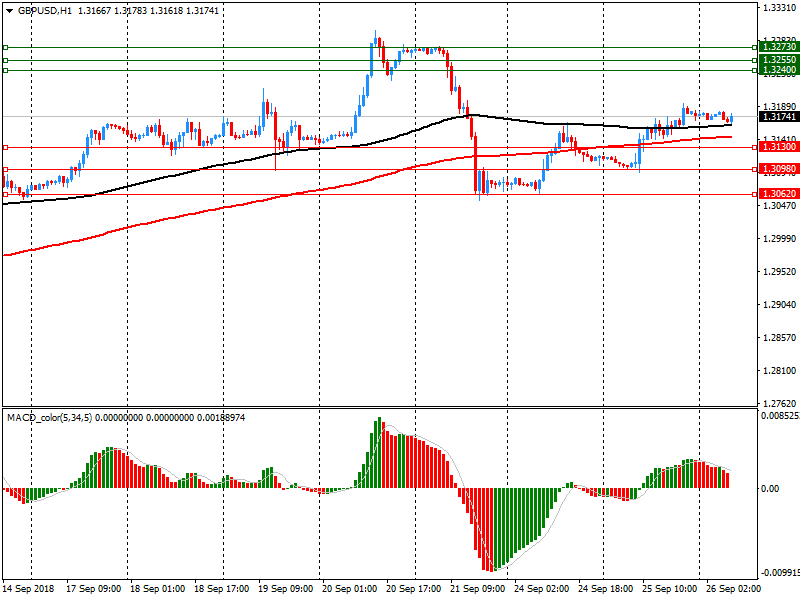This screenshot has height=600, width=800.
Task: Select the red 1.30620 price label
Action: (x=778, y=194)
